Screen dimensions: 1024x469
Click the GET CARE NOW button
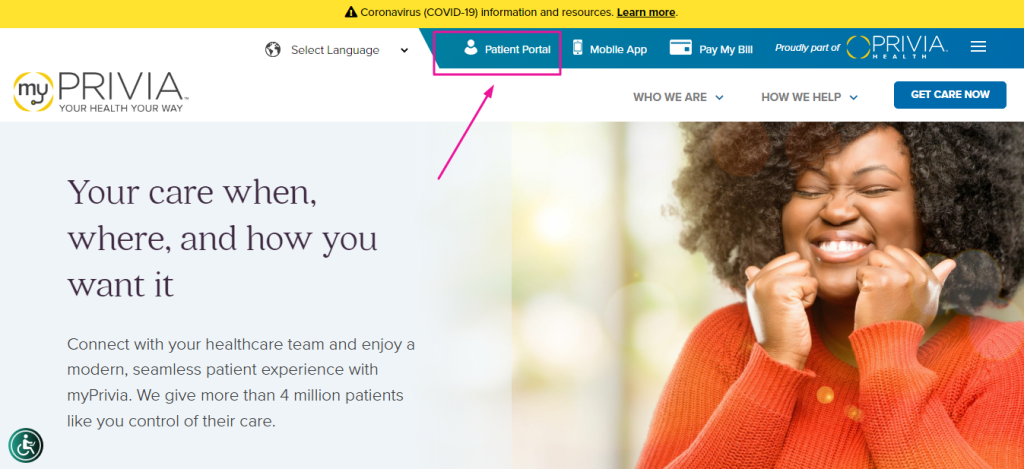tap(950, 95)
